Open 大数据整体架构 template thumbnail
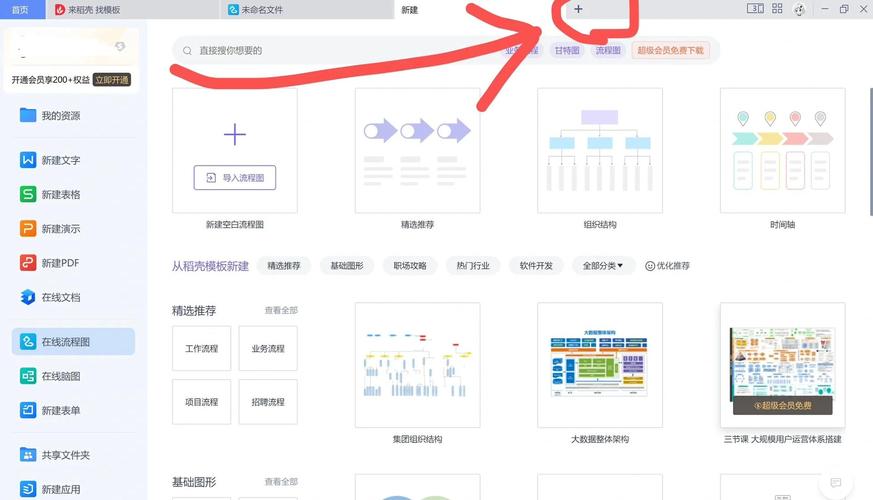 600,365
